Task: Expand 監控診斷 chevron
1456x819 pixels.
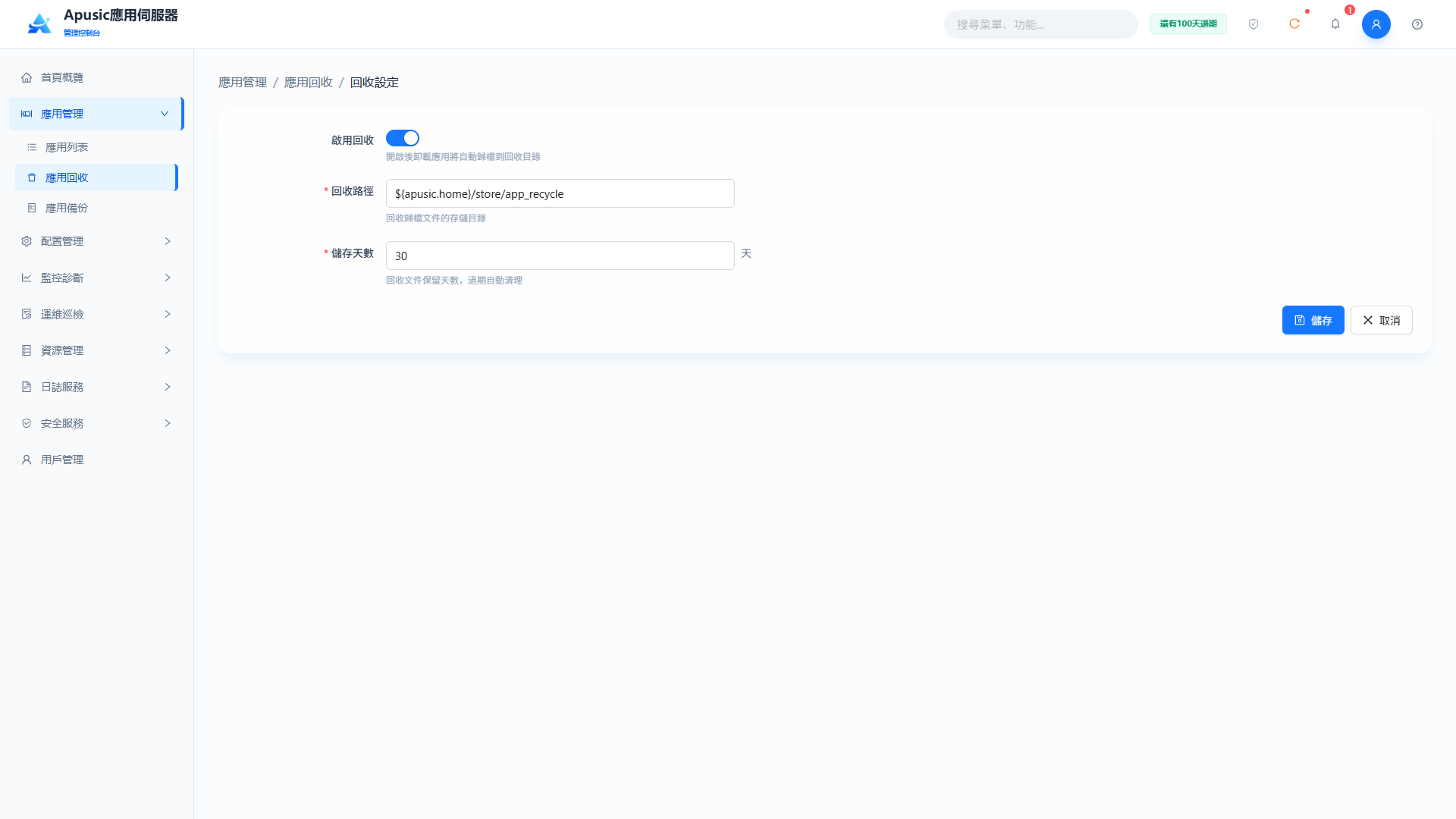Action: click(x=168, y=278)
